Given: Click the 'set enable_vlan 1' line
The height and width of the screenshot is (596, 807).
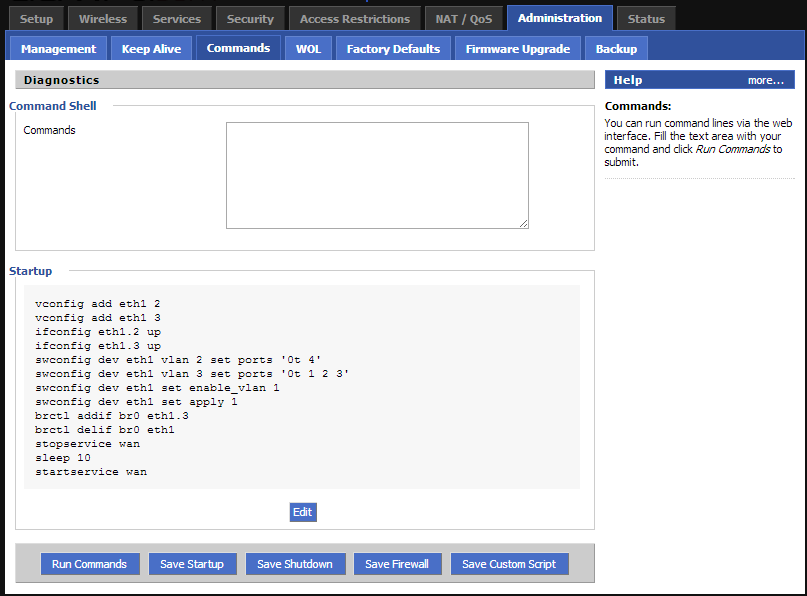Looking at the screenshot, I should [x=157, y=388].
